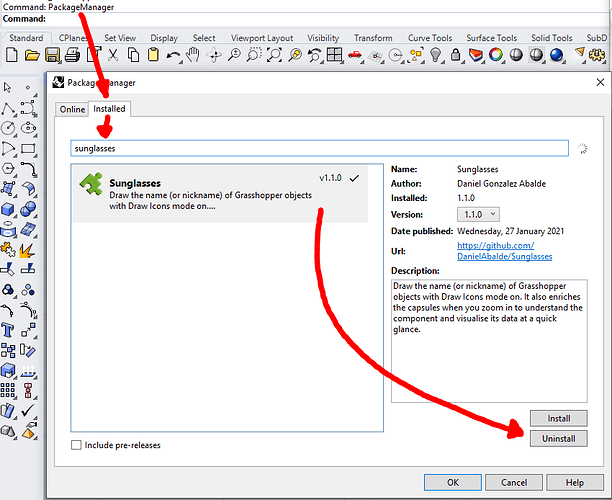Click the red car icon
This screenshot has width=612, height=500.
tap(355, 55)
